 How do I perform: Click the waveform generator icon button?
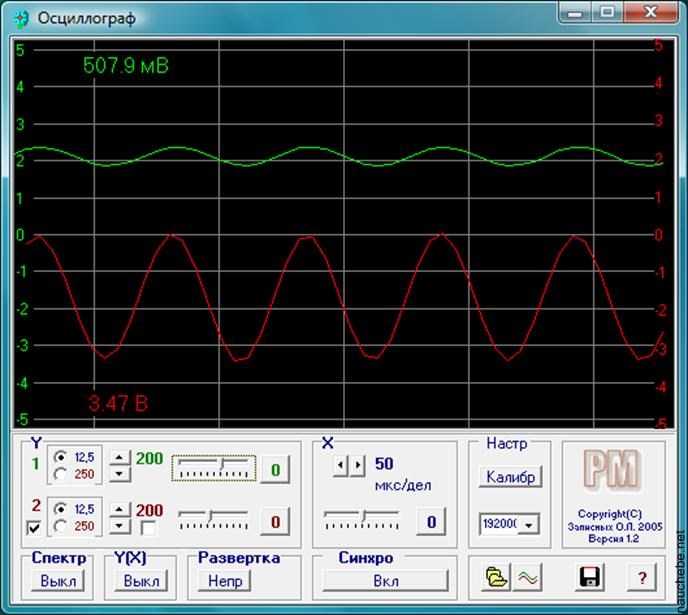[x=528, y=577]
